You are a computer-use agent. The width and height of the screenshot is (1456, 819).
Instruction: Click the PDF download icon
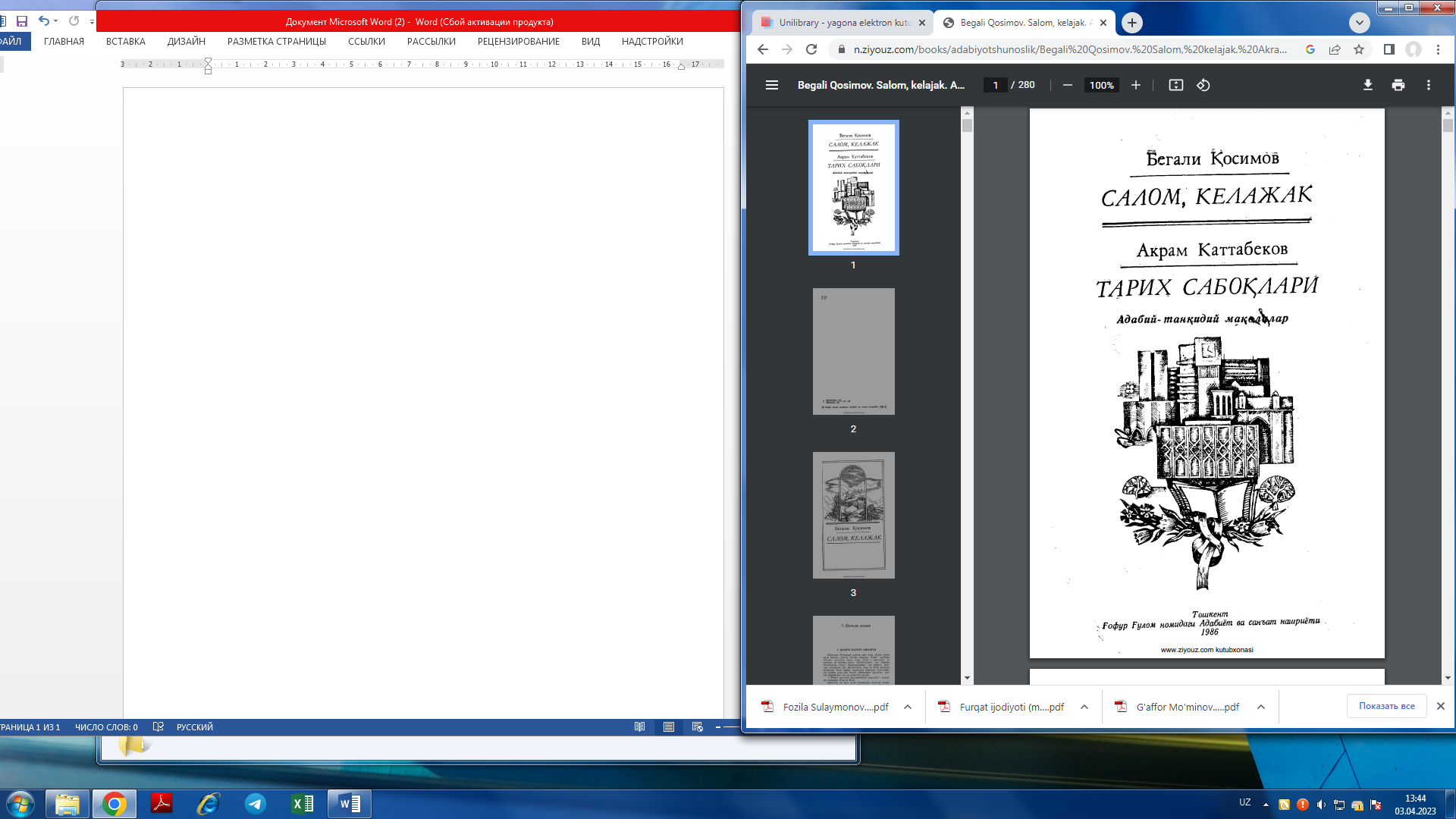[1367, 85]
